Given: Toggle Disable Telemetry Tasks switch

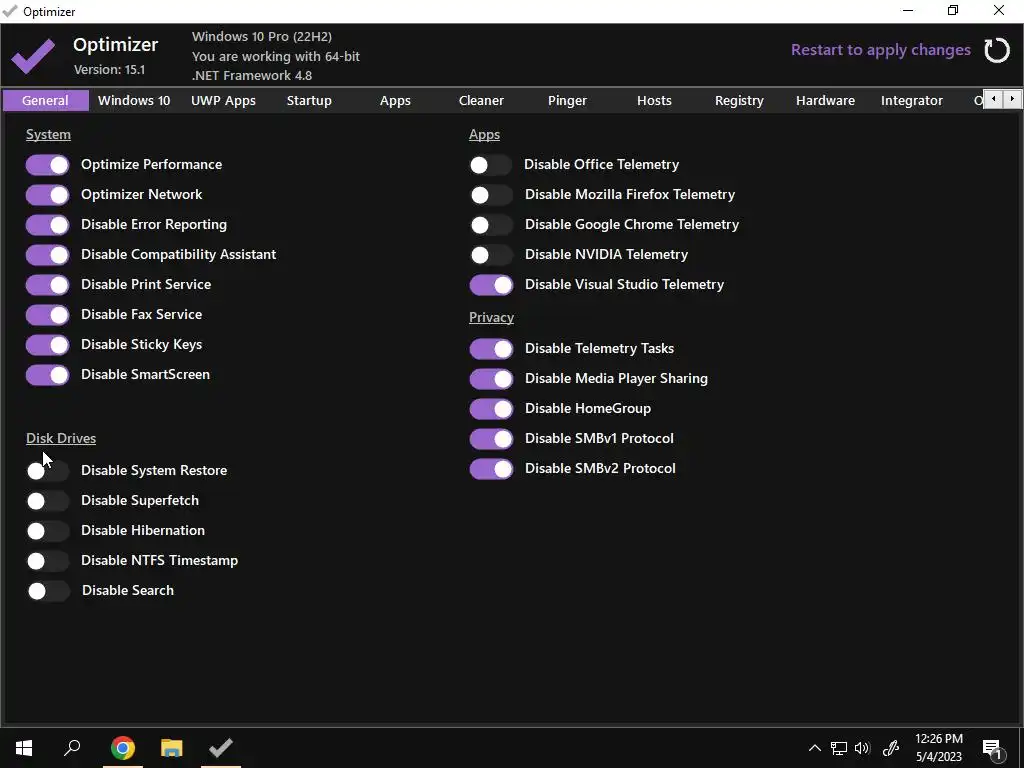Looking at the screenshot, I should pyautogui.click(x=491, y=349).
